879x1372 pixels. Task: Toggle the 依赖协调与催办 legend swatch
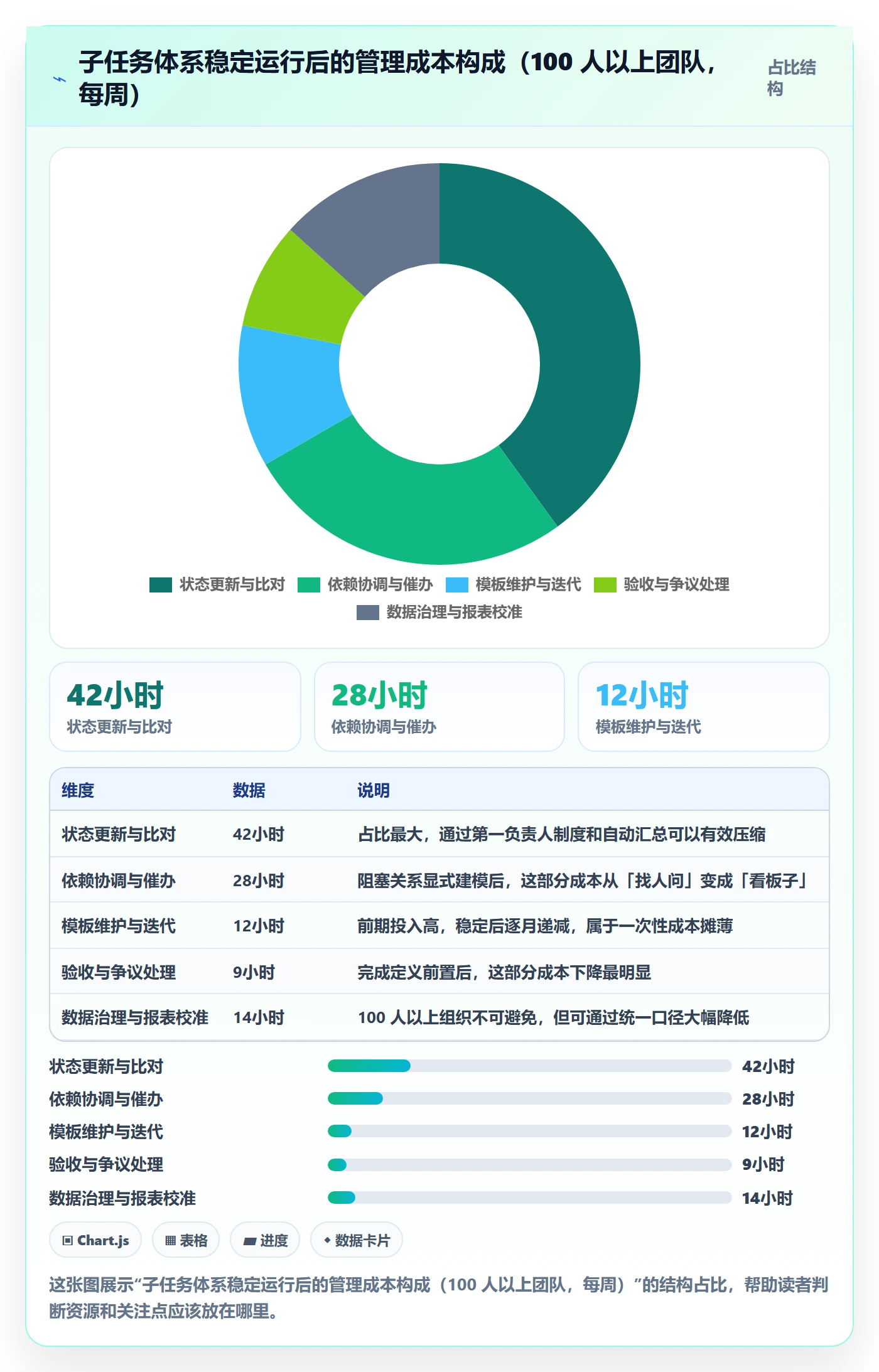(x=309, y=585)
